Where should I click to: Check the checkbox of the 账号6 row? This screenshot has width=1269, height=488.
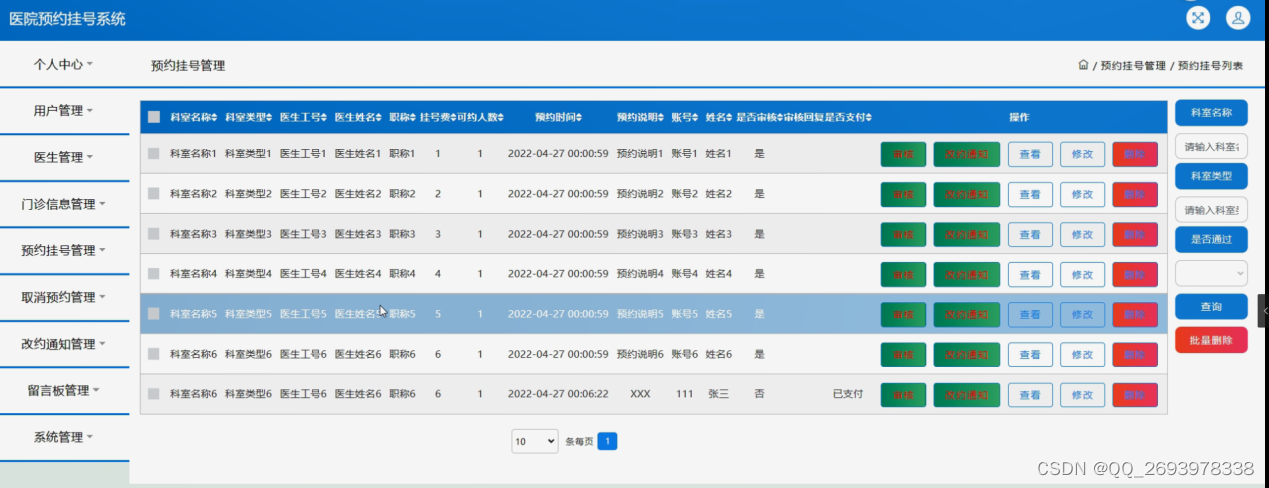click(154, 354)
